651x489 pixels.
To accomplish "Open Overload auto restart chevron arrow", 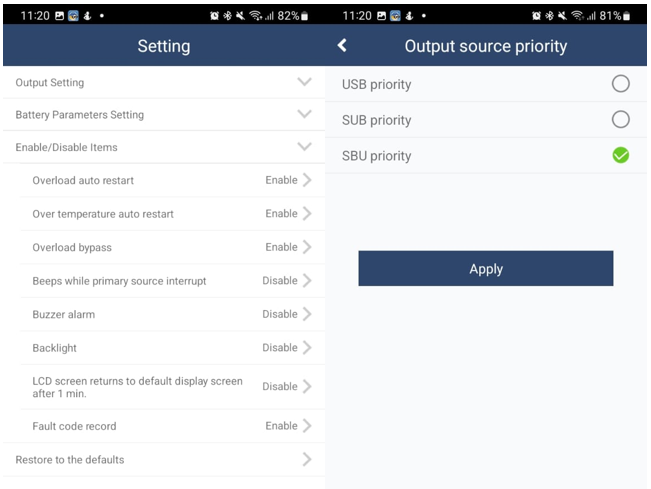I will click(307, 180).
